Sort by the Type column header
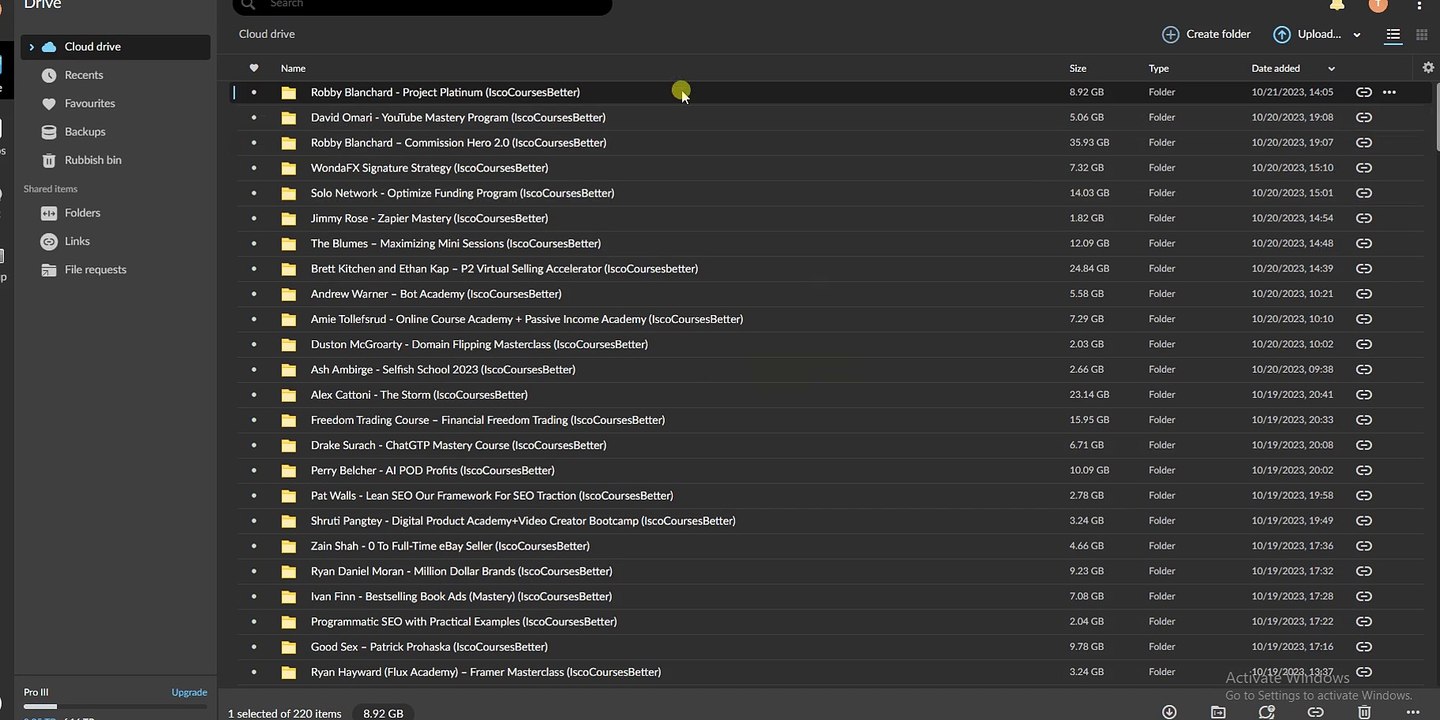Screen dimensions: 1440x720 (x=1159, y=68)
